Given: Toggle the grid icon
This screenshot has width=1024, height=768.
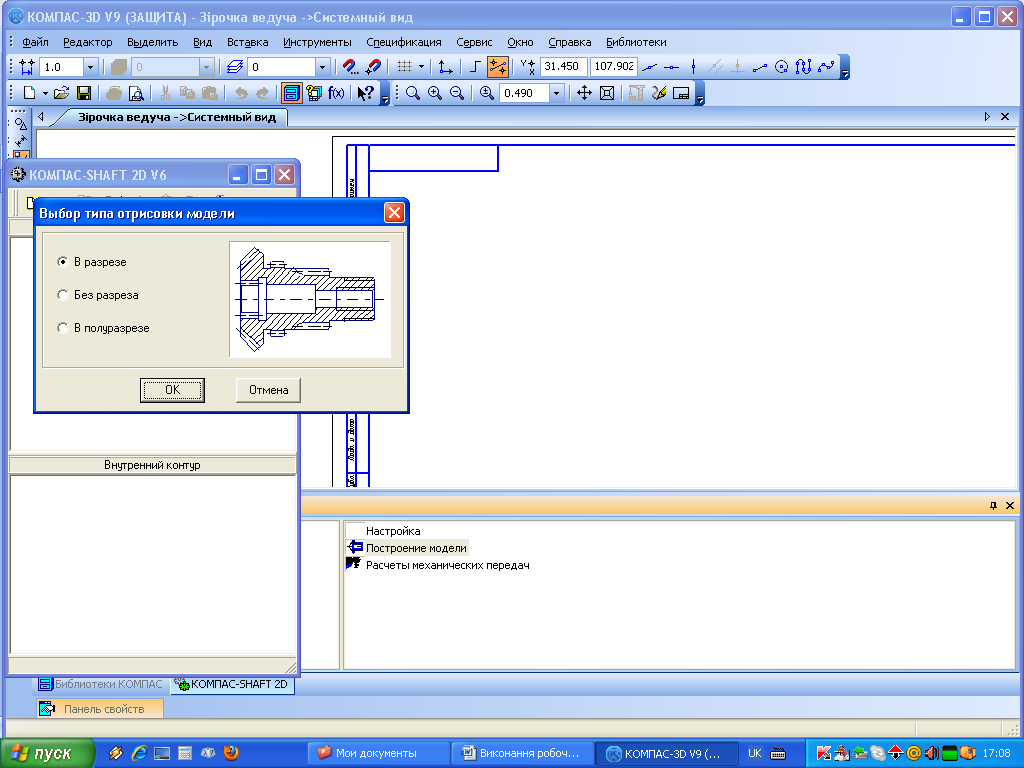Looking at the screenshot, I should pos(404,67).
